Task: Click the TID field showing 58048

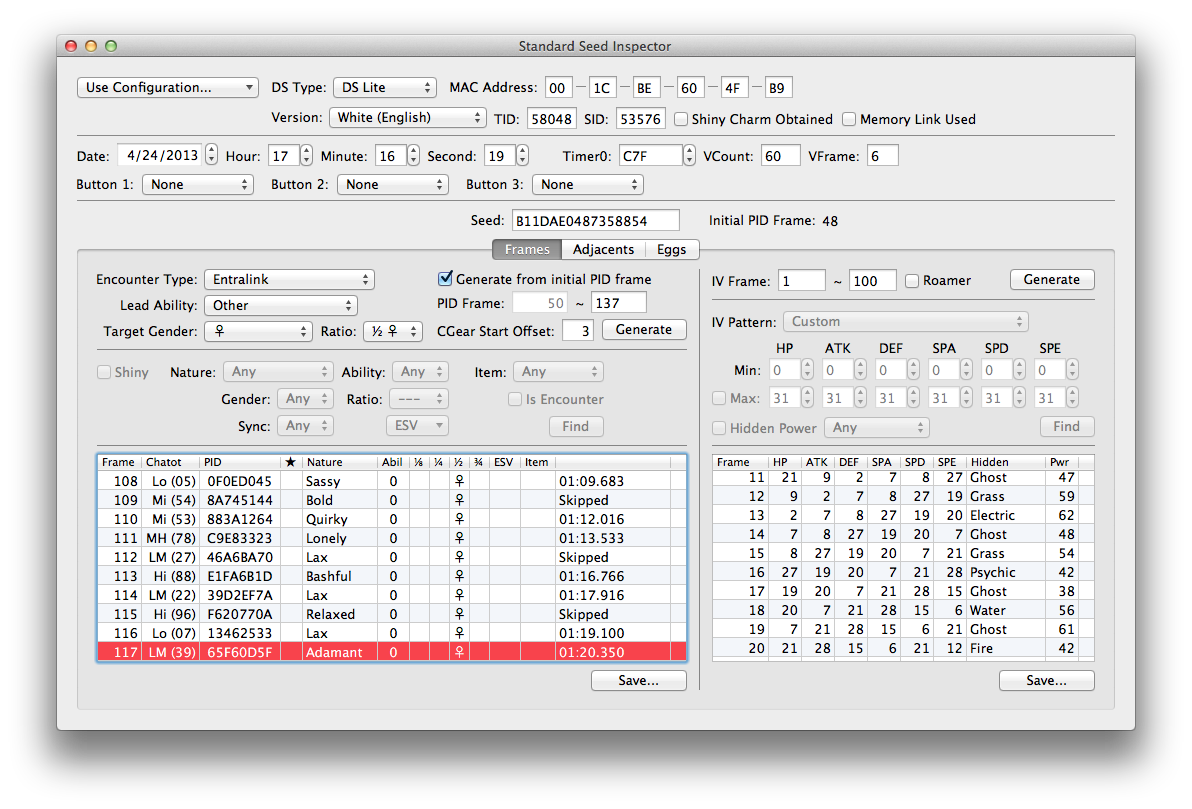Action: click(x=551, y=119)
